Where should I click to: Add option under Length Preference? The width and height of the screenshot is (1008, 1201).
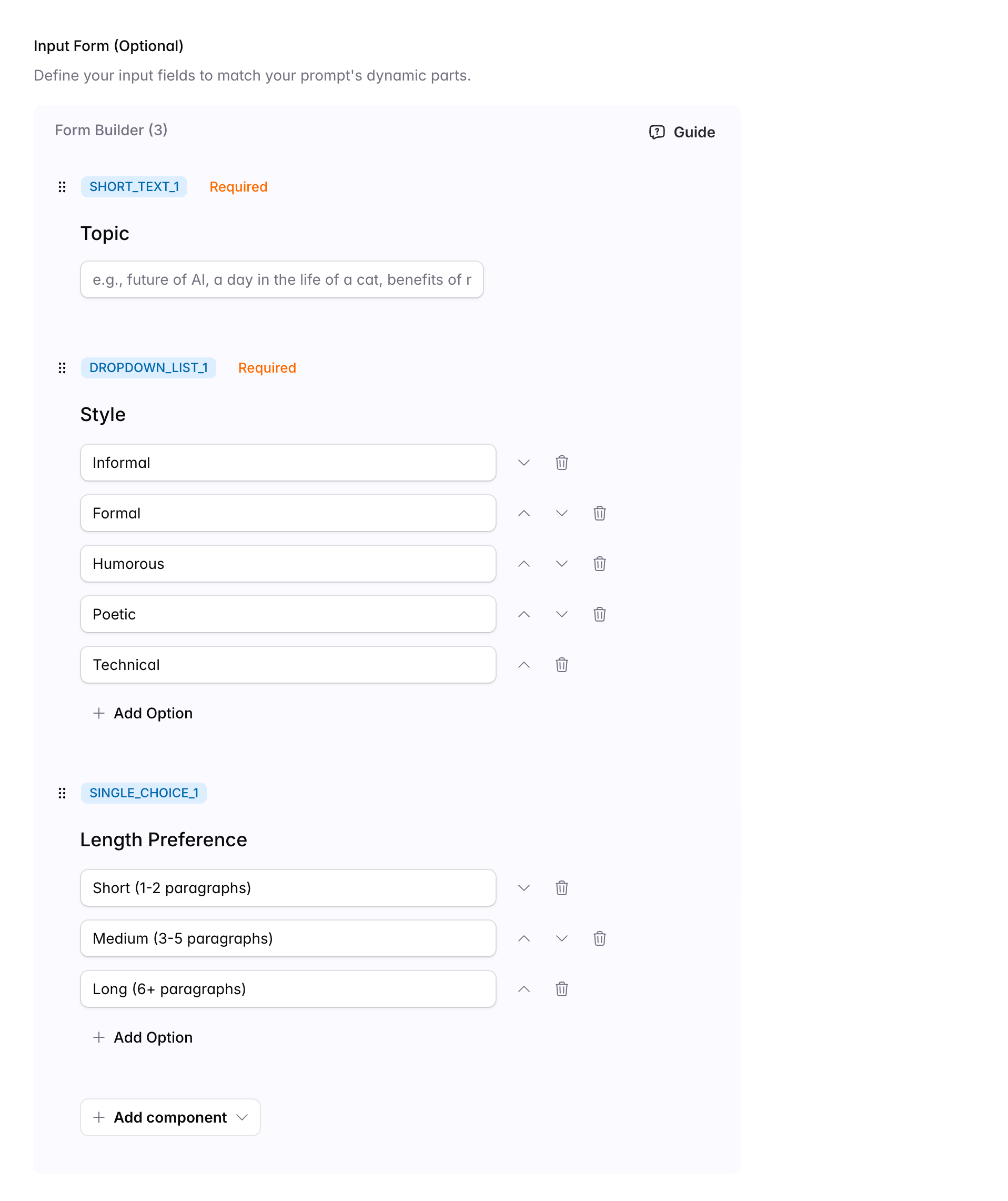click(x=143, y=1037)
